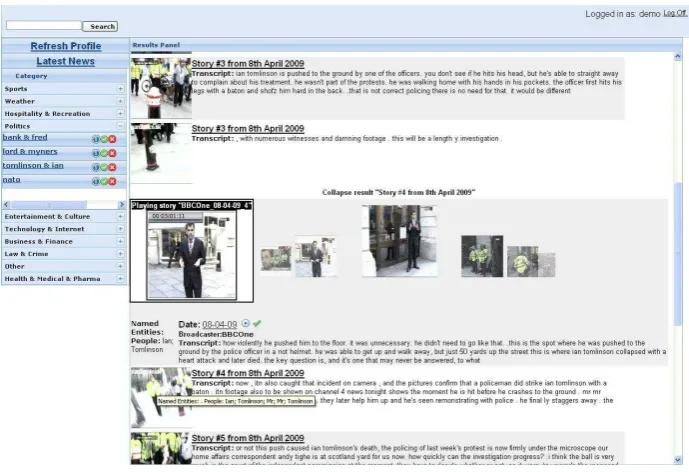Remove tomlinson & ian using red X
Screen dimensions: 689x472
click(112, 167)
